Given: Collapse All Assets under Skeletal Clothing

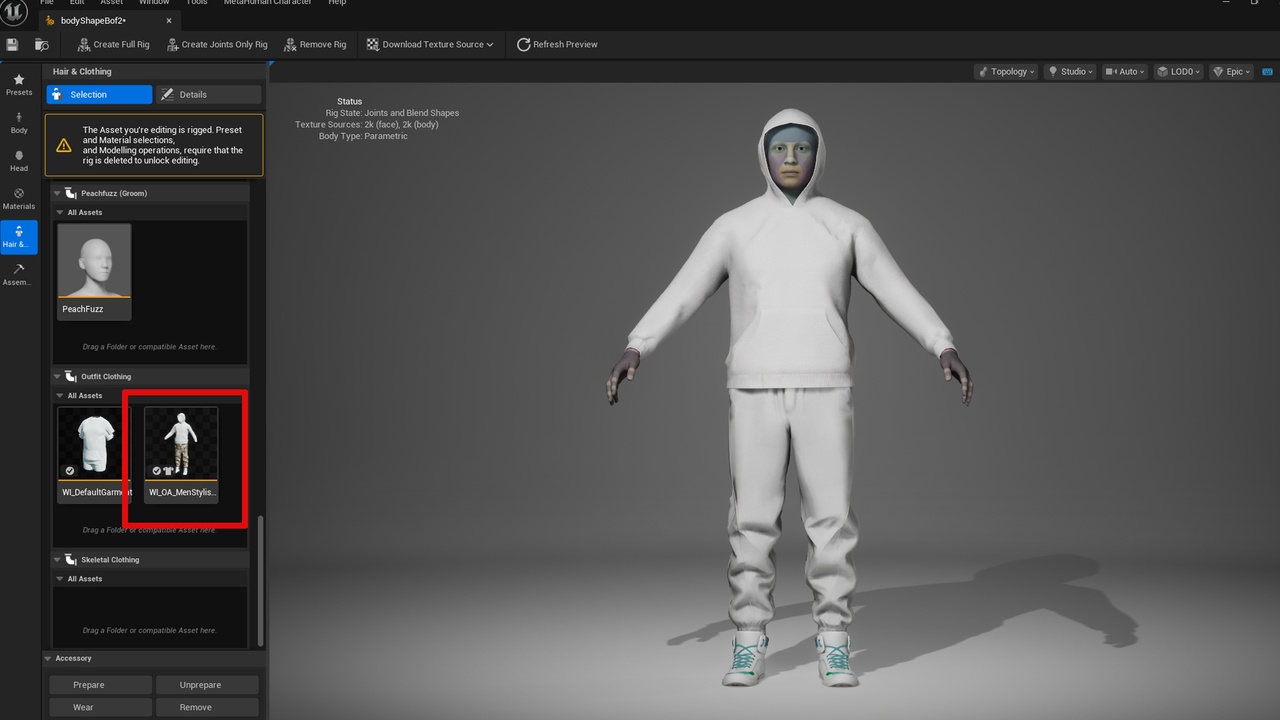Looking at the screenshot, I should pos(60,578).
